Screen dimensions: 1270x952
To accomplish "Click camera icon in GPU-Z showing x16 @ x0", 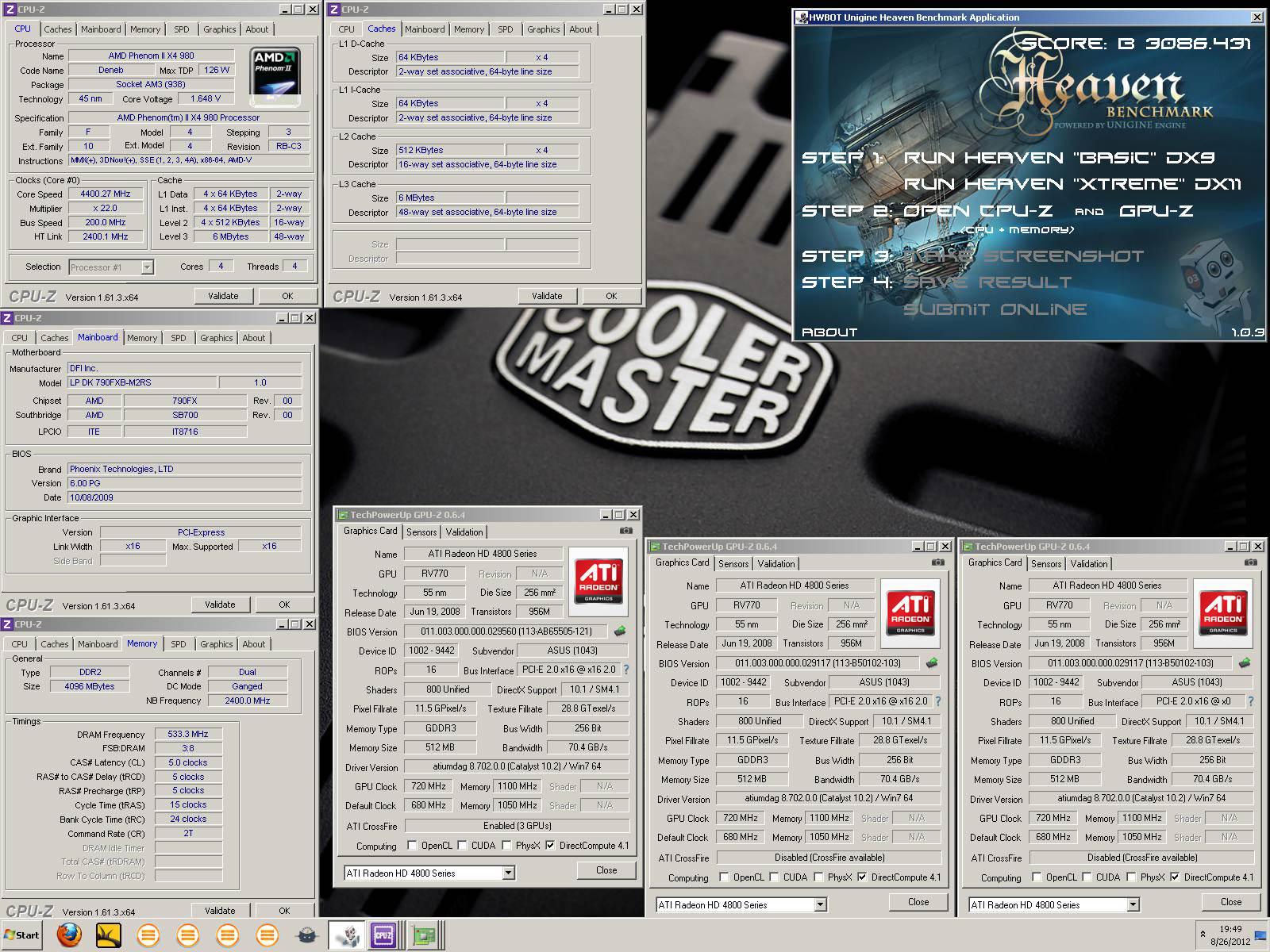I will click(x=1250, y=562).
